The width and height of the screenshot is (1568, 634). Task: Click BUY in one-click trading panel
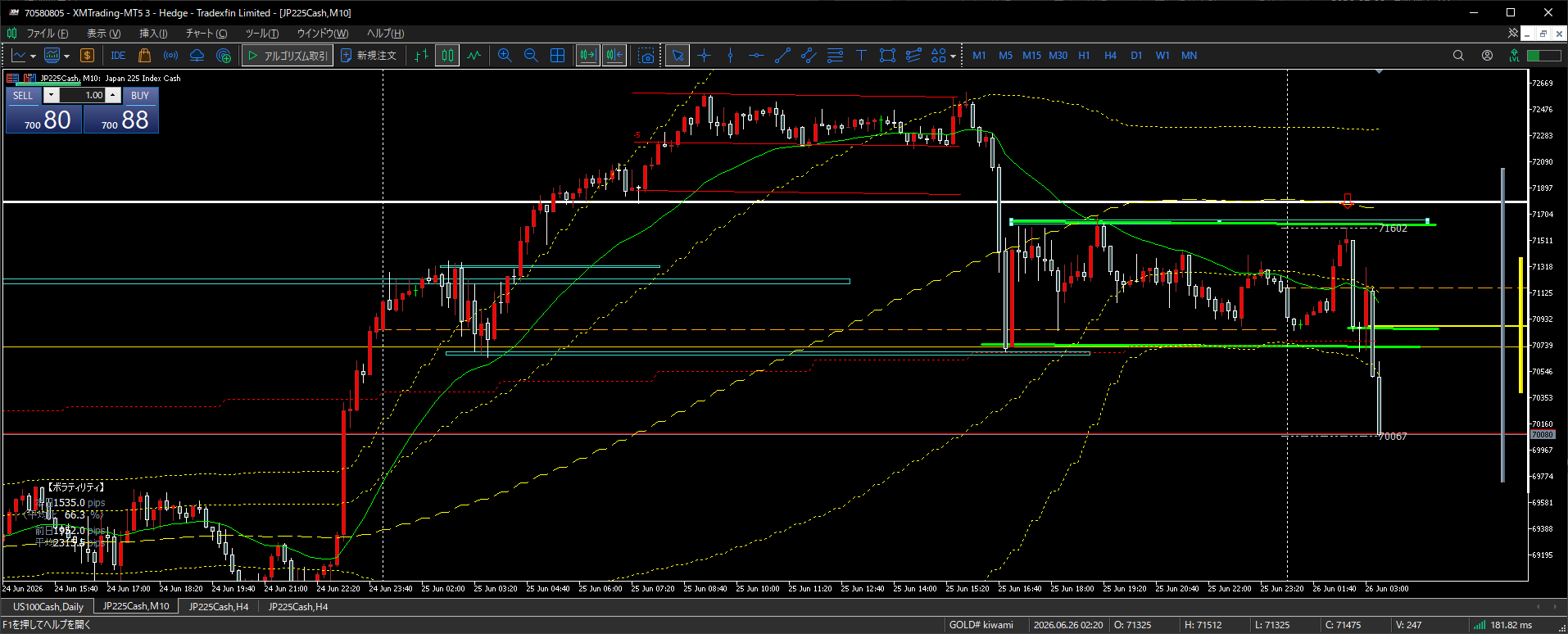(x=140, y=95)
